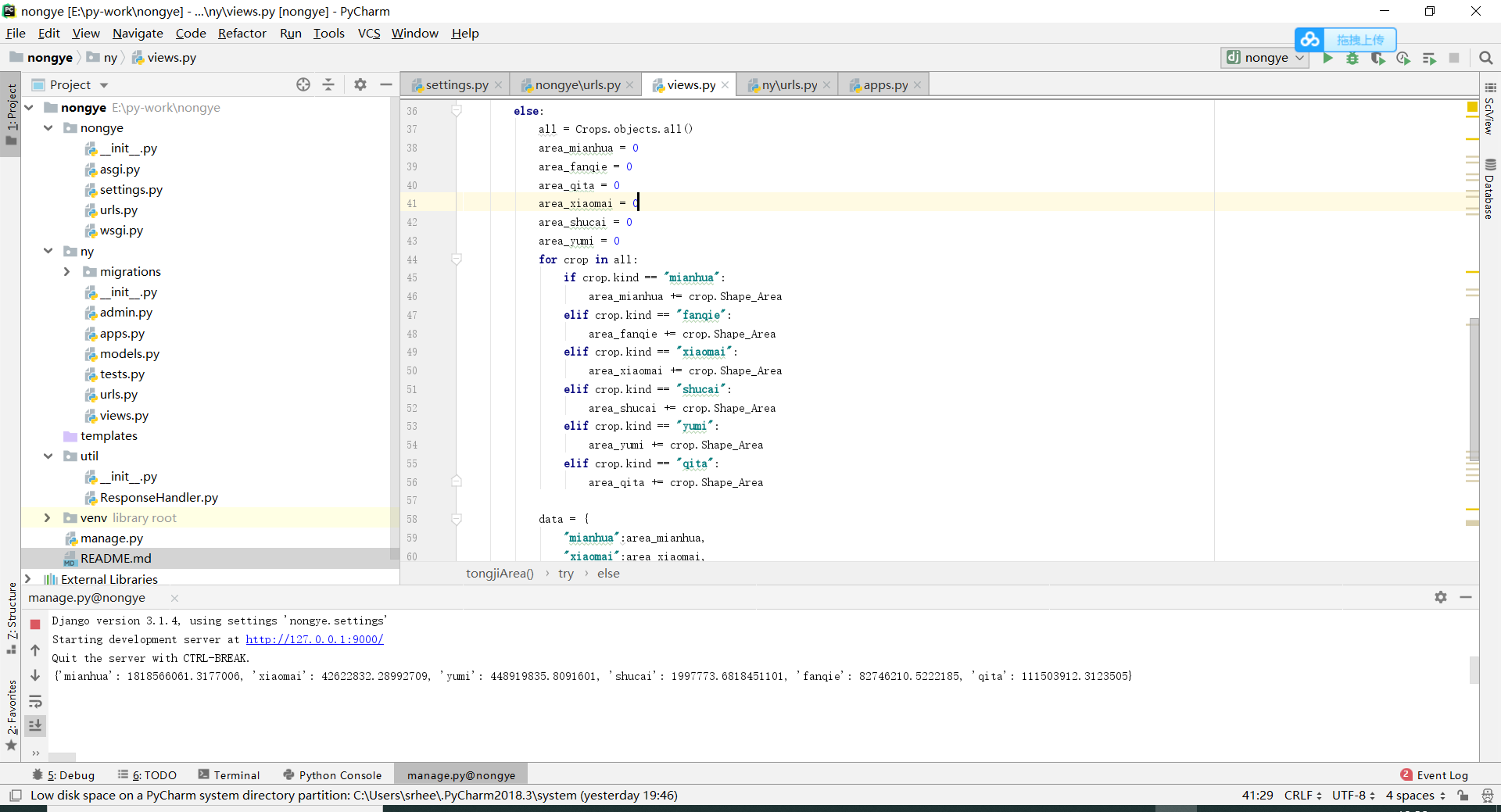
Task: Collapse the inner nongye package folder
Action: click(x=48, y=128)
